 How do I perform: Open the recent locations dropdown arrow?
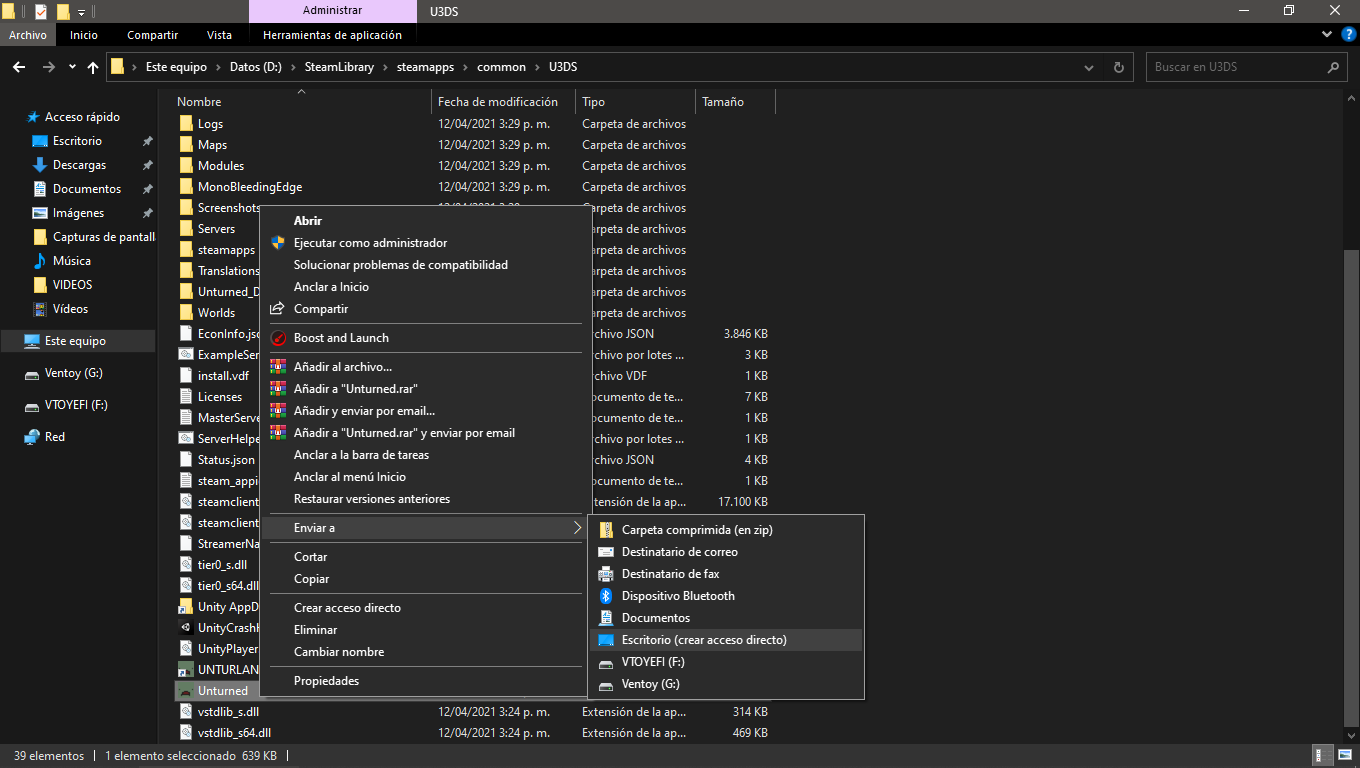coord(72,67)
